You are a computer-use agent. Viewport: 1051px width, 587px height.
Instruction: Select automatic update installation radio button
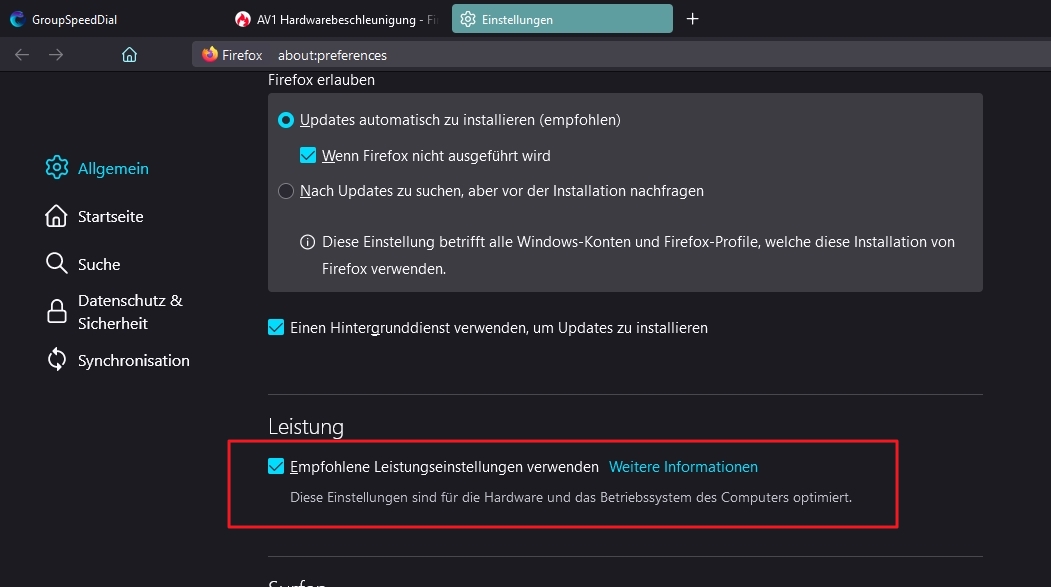coord(286,120)
